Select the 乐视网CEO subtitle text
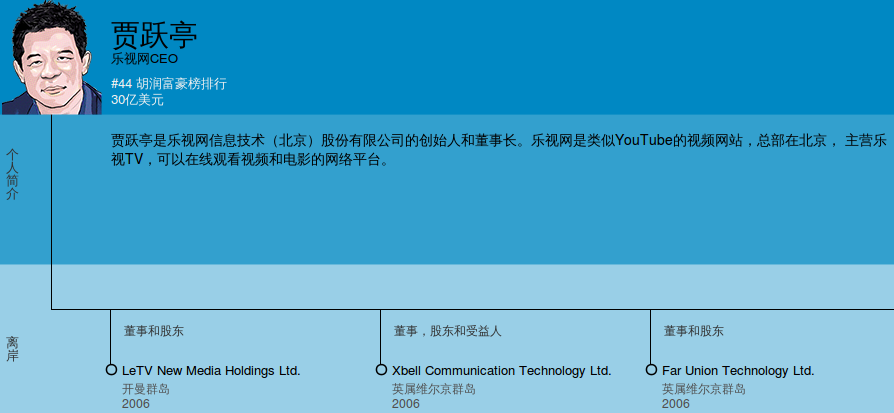This screenshot has height=413, width=894. click(144, 59)
